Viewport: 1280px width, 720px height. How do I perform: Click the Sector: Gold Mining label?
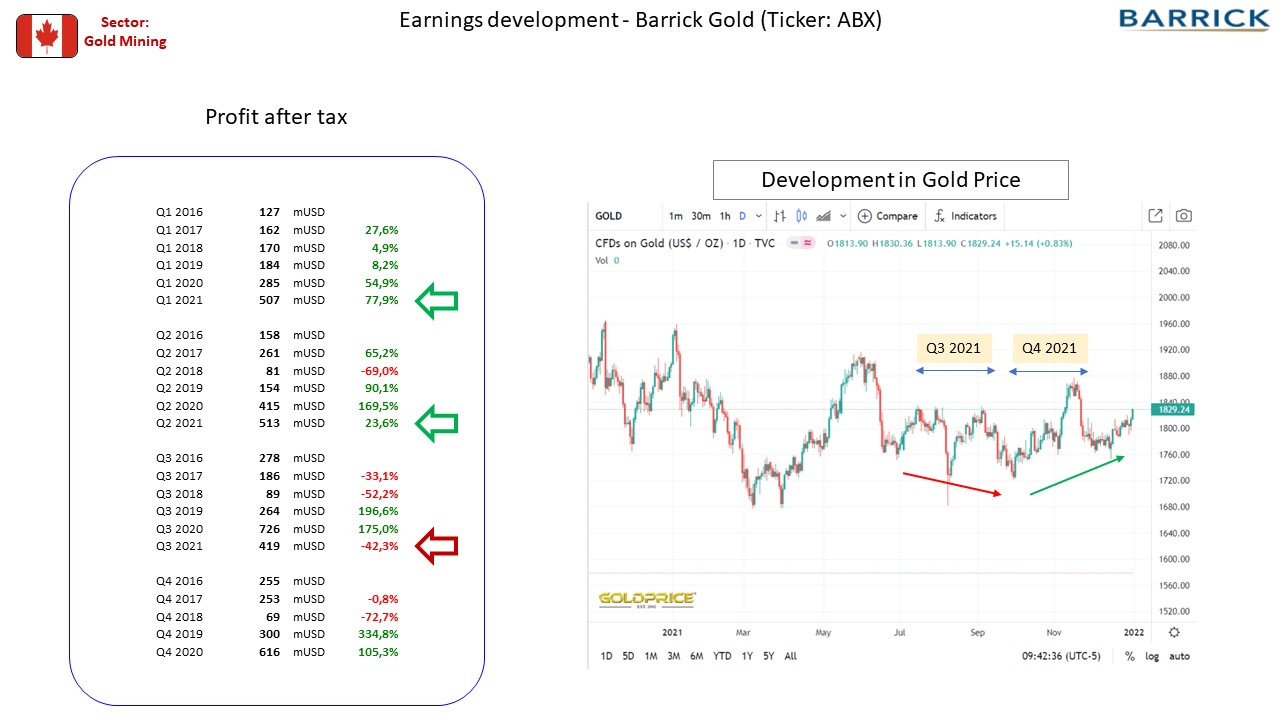125,31
